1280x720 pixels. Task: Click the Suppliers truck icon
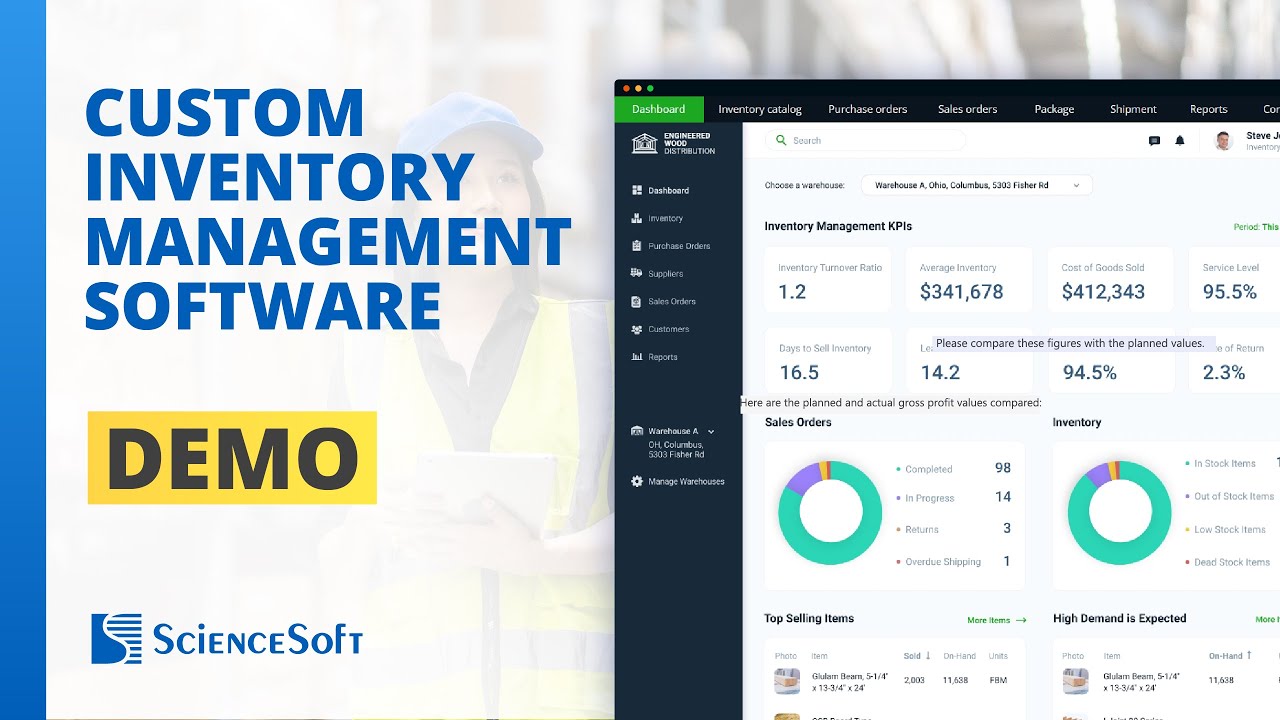click(637, 273)
